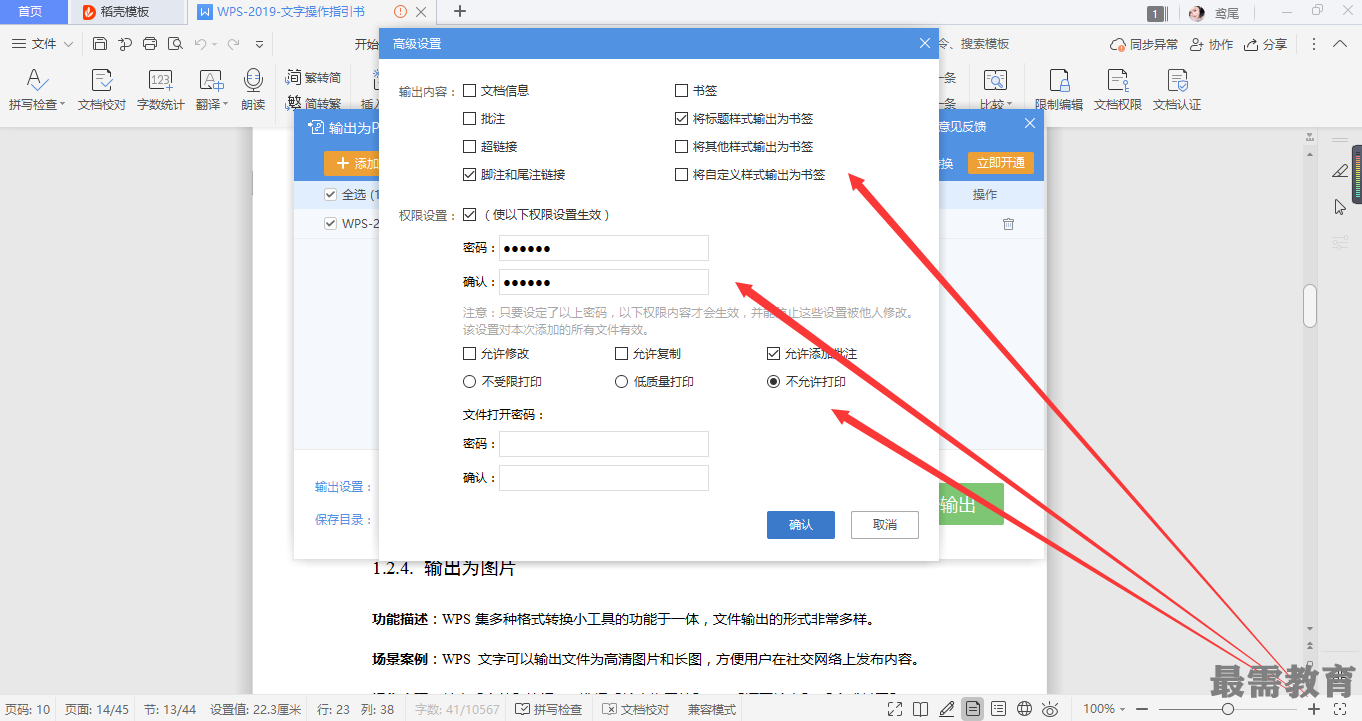Uncheck 将标题样式输出为书签

coord(681,118)
